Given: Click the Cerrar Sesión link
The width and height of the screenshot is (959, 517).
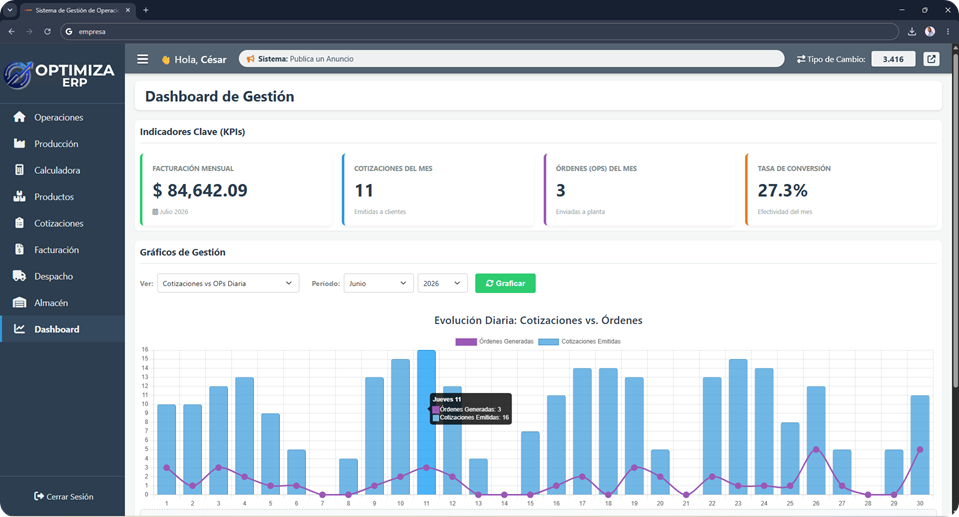Looking at the screenshot, I should [64, 496].
